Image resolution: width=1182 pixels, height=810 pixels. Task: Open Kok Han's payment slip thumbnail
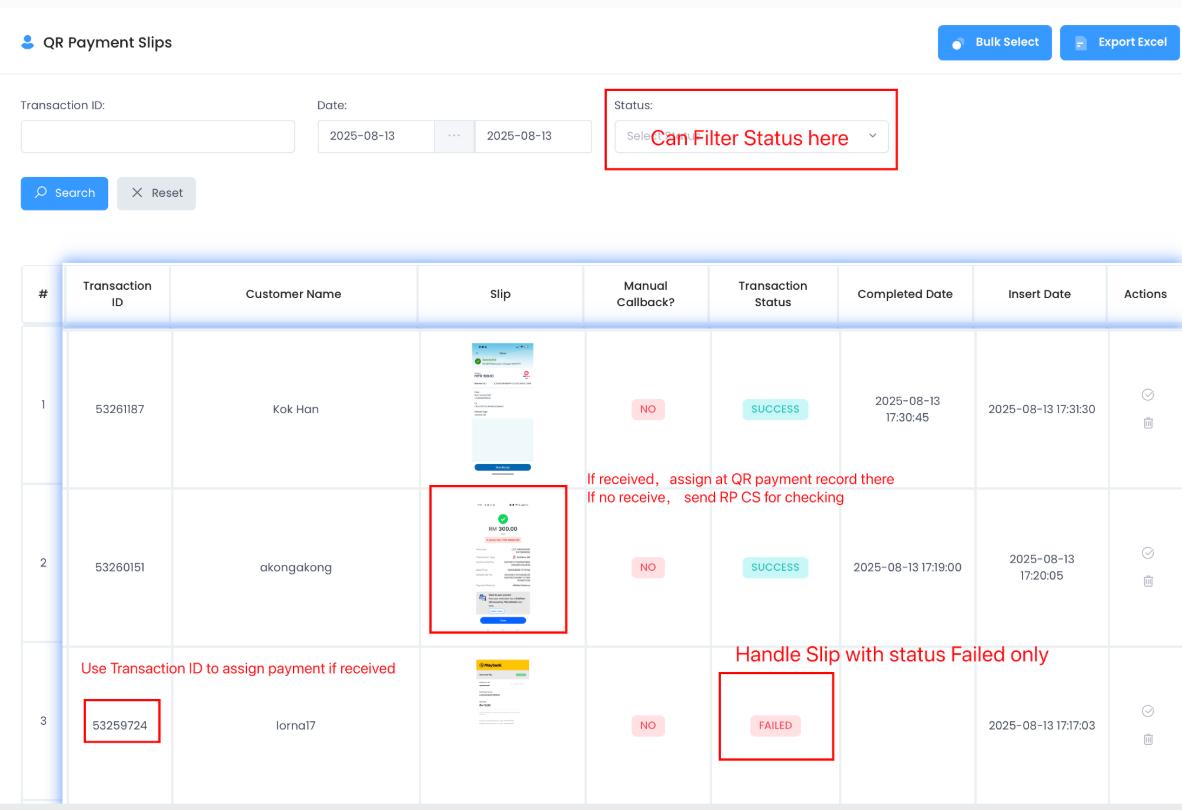502,408
